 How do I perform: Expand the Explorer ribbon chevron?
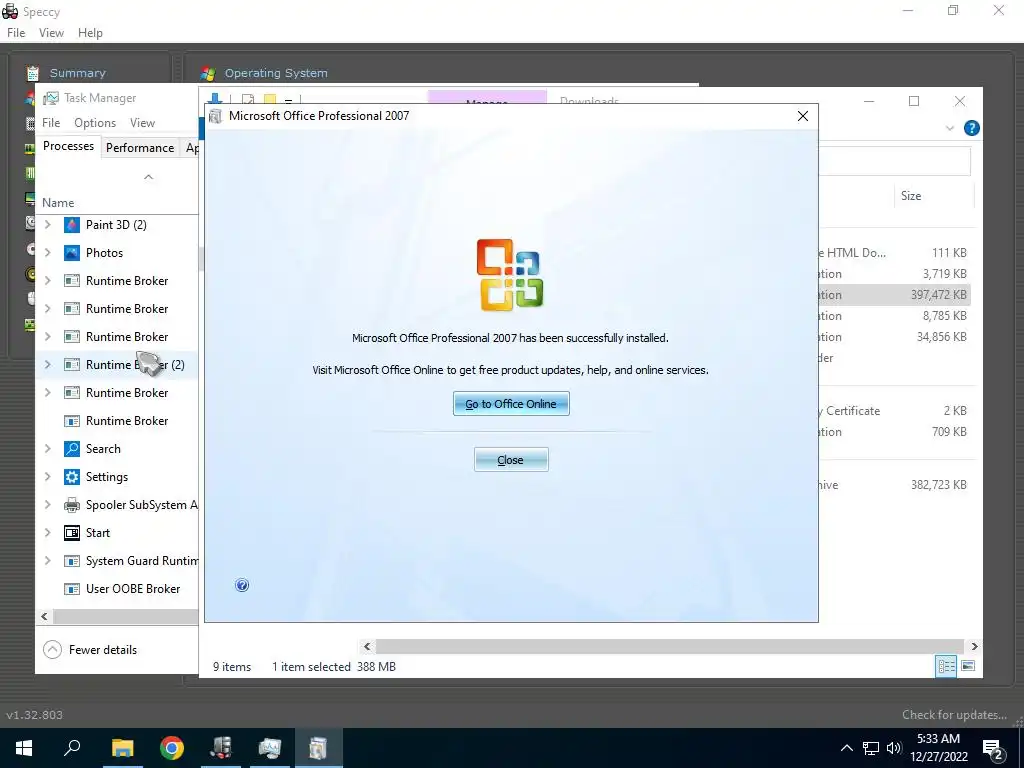click(x=950, y=129)
